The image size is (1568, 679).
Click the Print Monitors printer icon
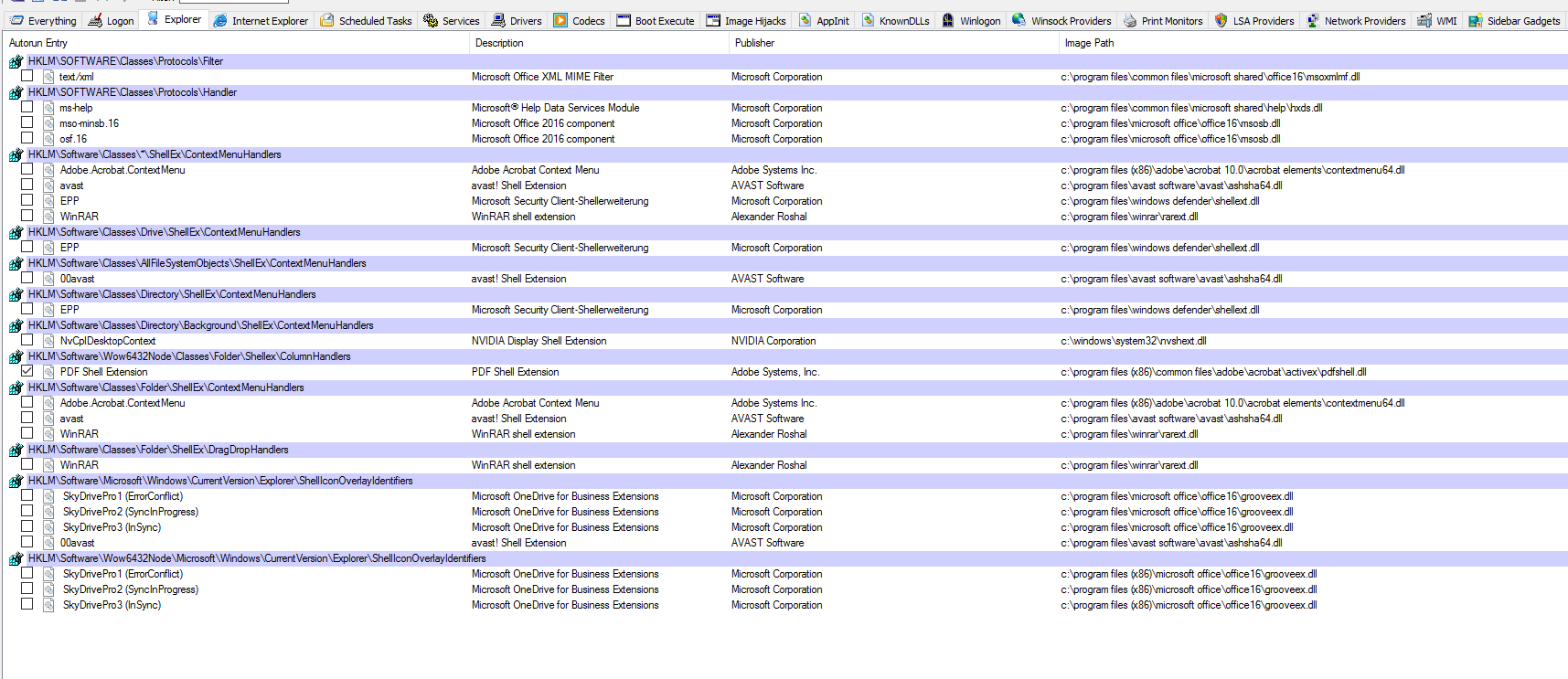click(x=1130, y=20)
